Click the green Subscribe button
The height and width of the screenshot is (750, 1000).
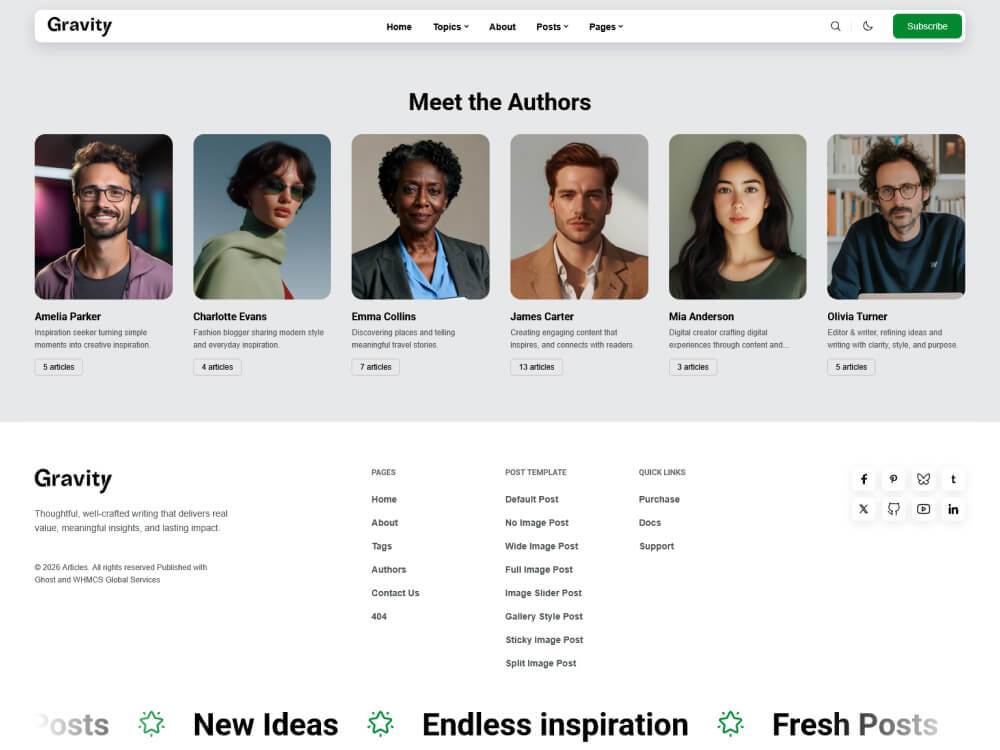(927, 26)
